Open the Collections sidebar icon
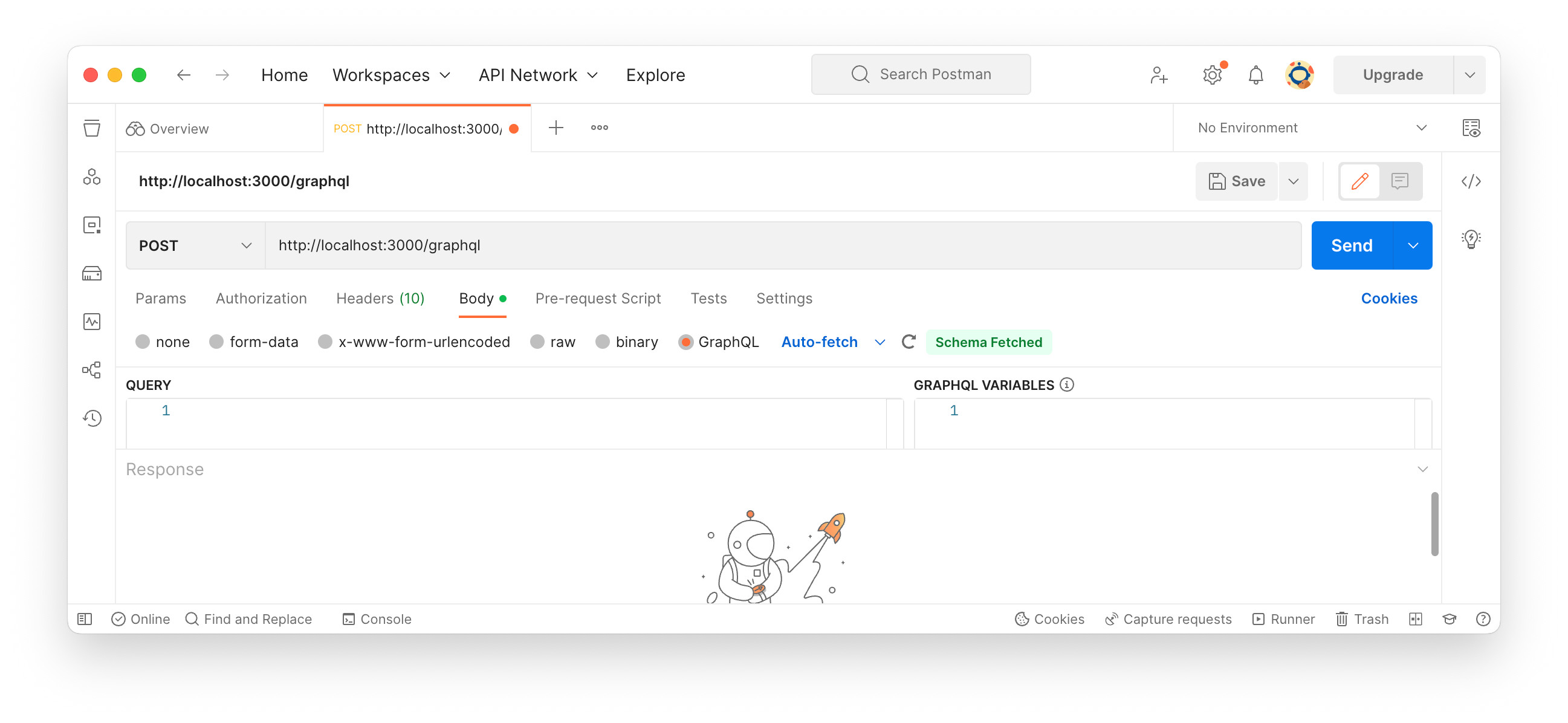Screen dimensions: 1568x723 (92, 128)
